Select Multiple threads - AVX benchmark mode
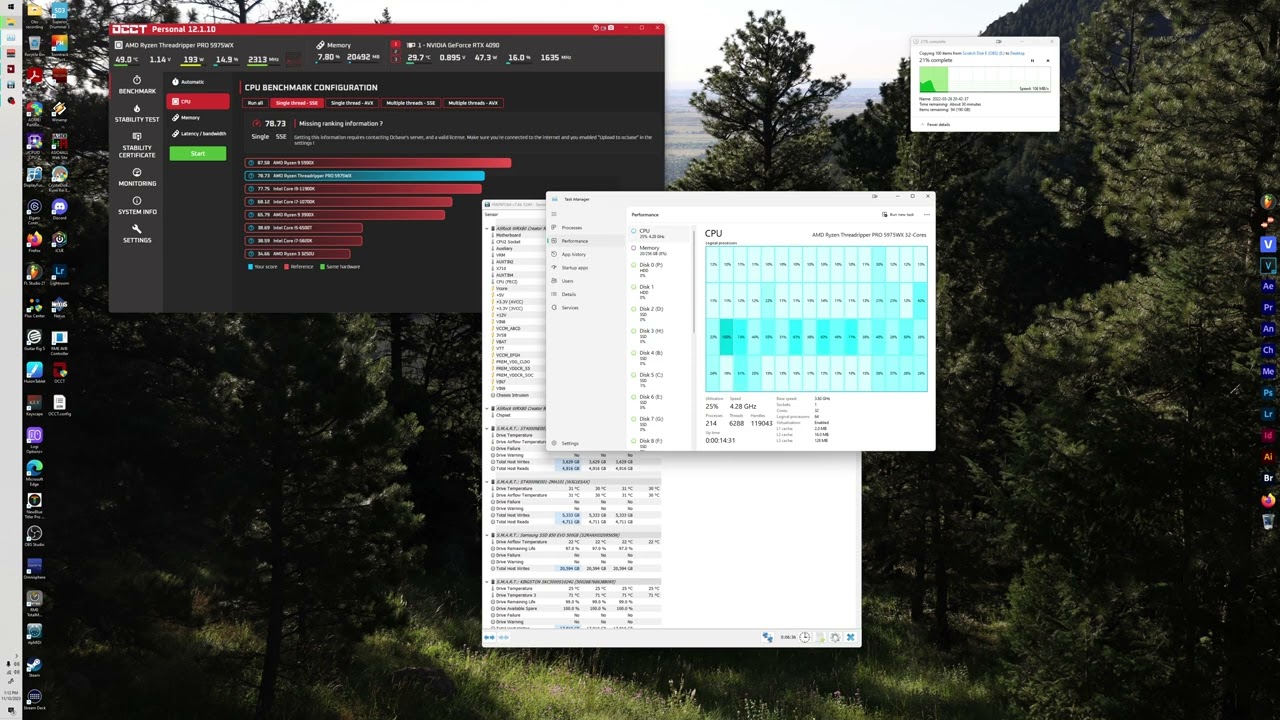1280x720 pixels. pos(472,103)
